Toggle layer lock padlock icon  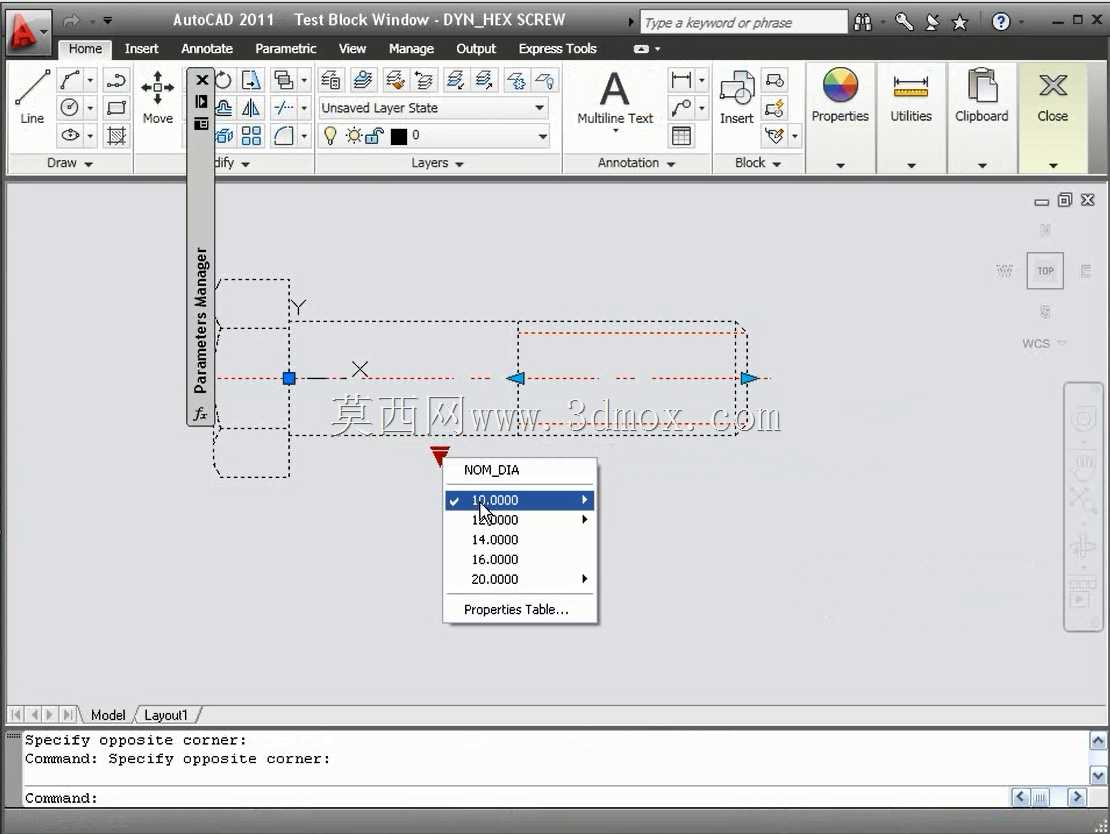click(x=375, y=135)
